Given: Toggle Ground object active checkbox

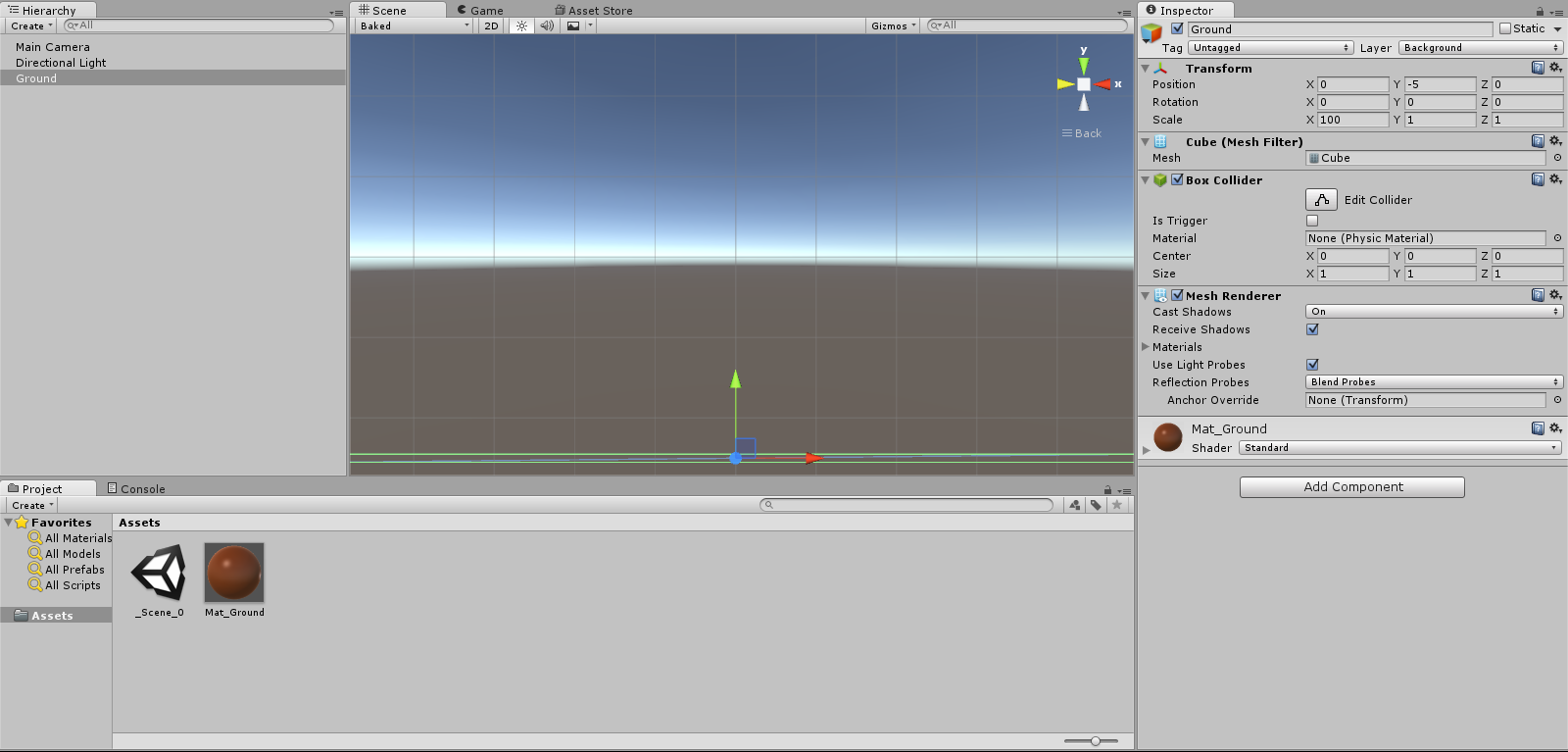Looking at the screenshot, I should coord(1177,28).
